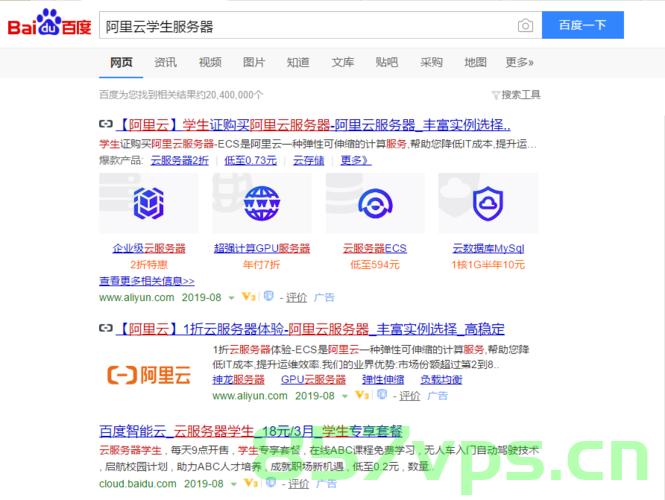
Task: Open 搜索工具 search tools
Action: click(x=521, y=95)
